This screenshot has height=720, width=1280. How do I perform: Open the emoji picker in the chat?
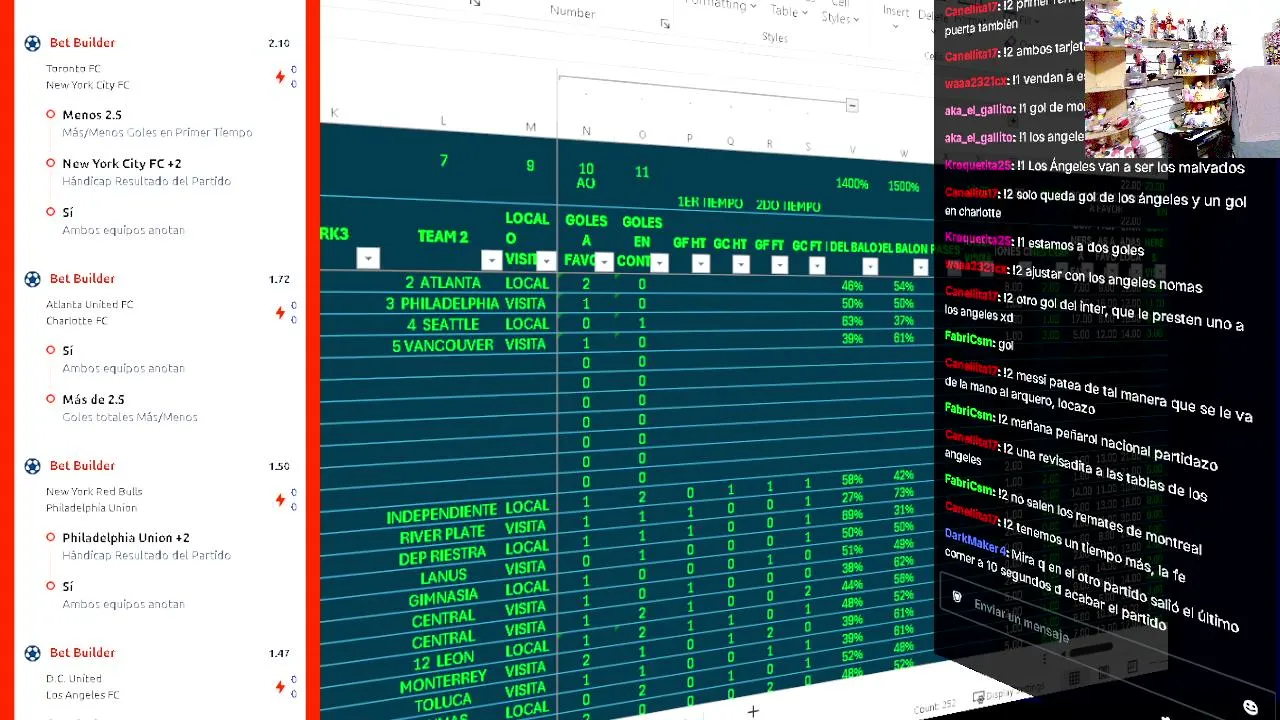pos(1250,707)
